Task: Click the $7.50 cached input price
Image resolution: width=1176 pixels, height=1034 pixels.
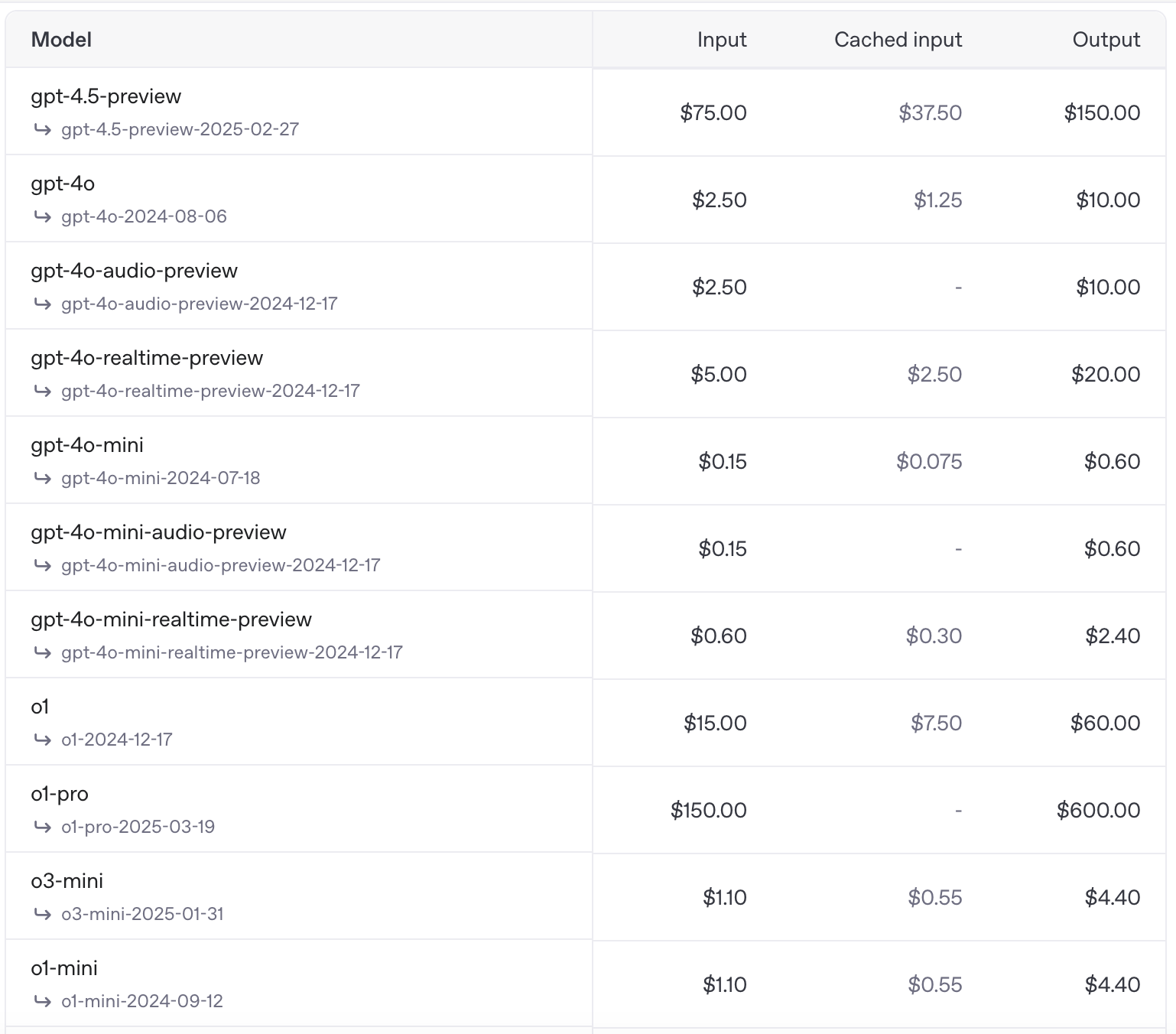Action: (x=936, y=723)
